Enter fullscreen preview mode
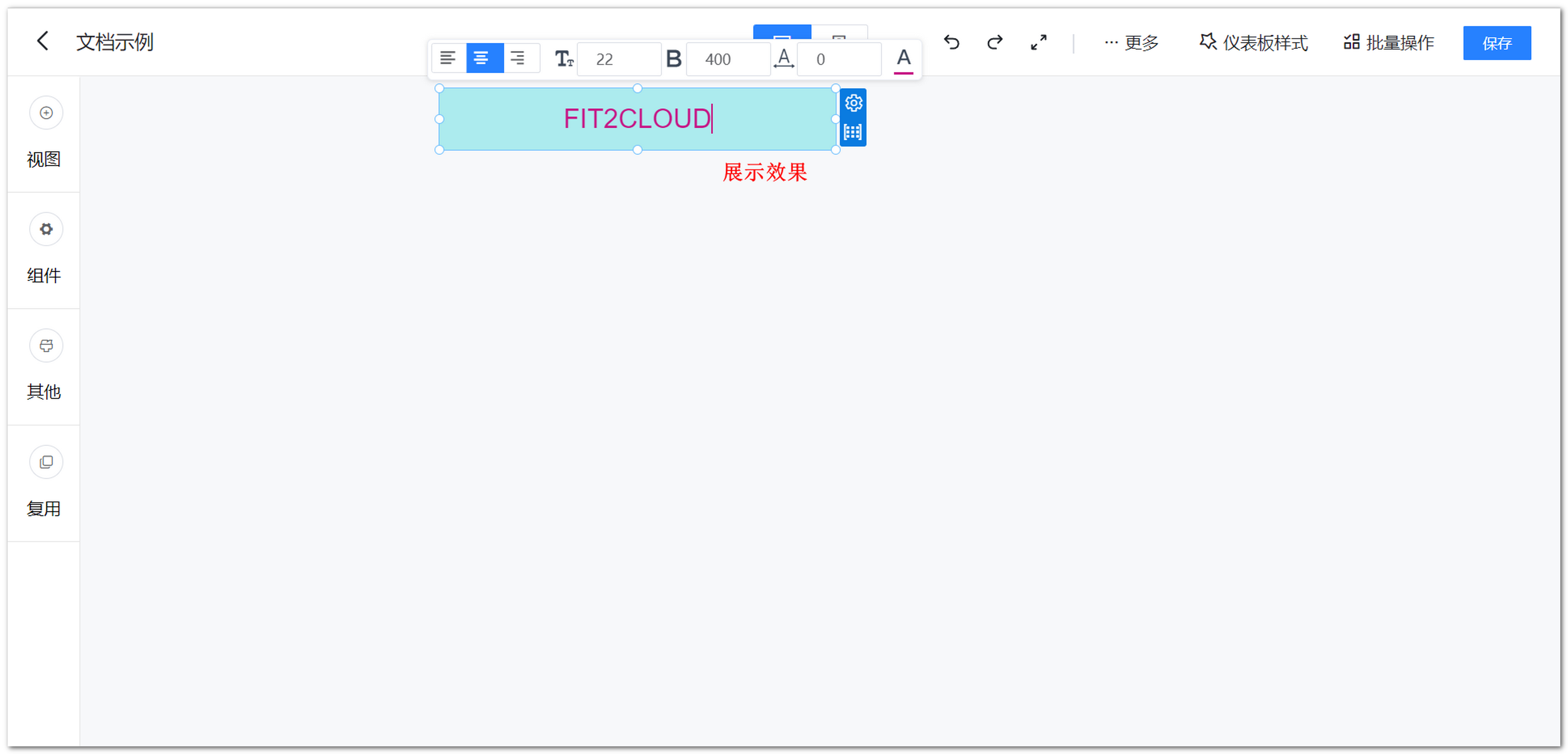The width and height of the screenshot is (1568, 754). click(1038, 42)
